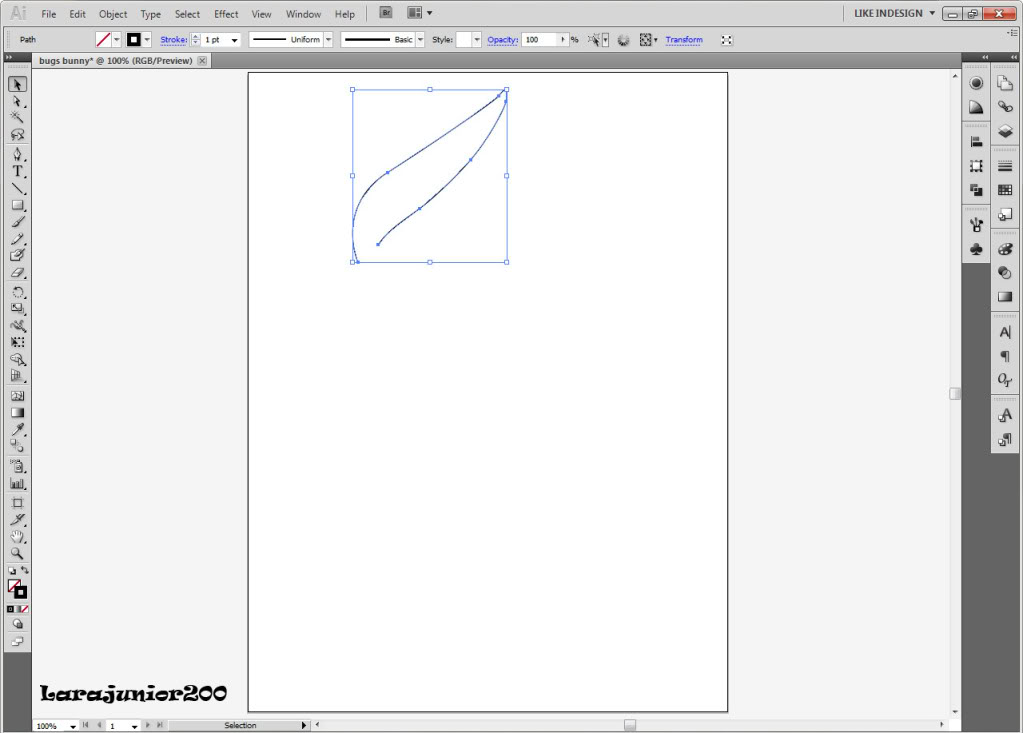Image resolution: width=1023 pixels, height=733 pixels.
Task: Select the Magic Wand tool
Action: [x=17, y=117]
